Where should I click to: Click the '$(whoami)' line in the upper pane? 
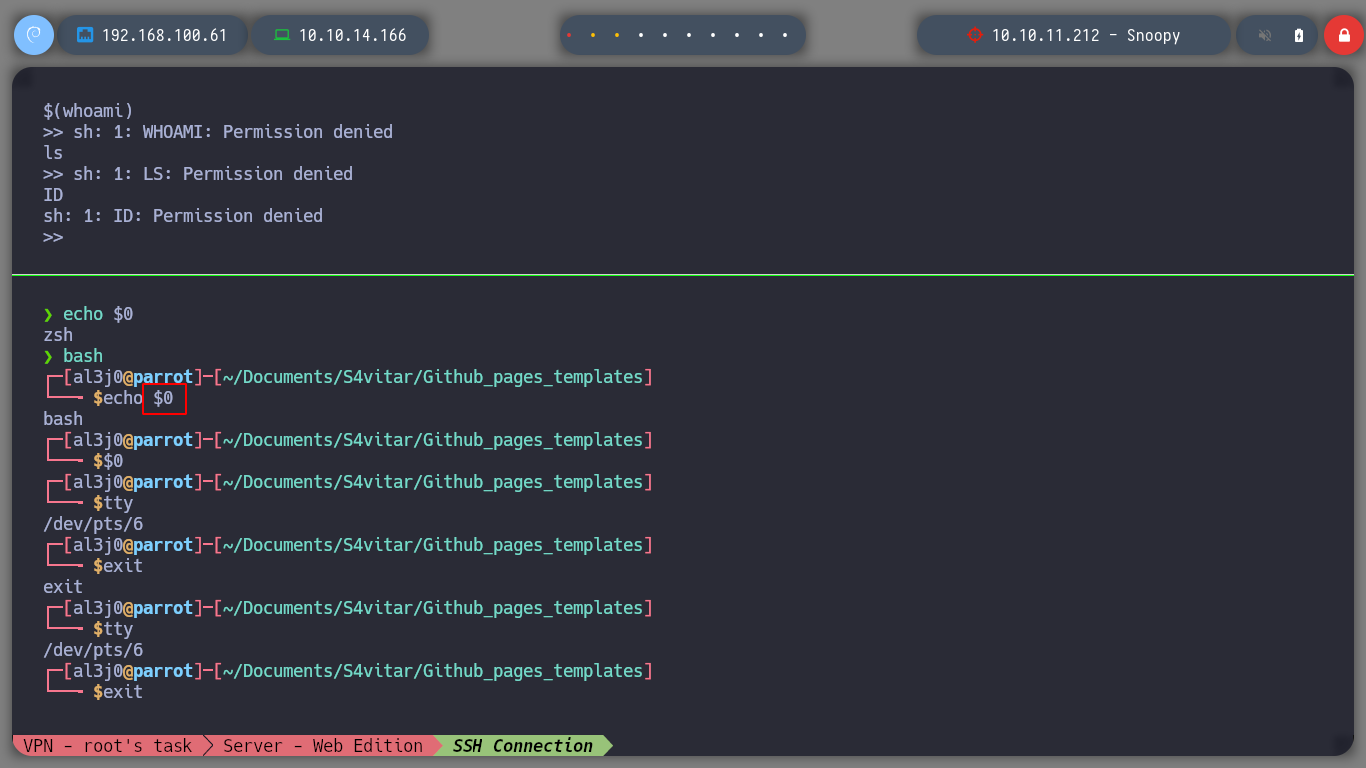click(88, 110)
